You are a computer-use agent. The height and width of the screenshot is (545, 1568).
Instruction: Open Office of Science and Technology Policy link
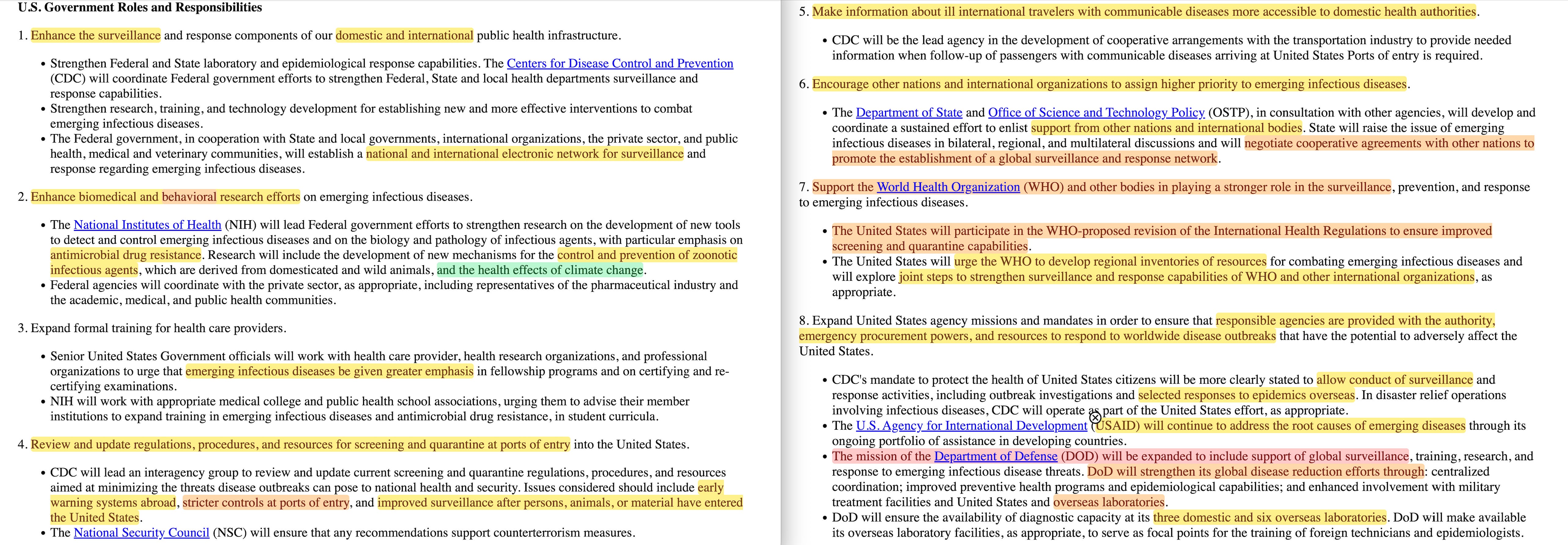[1096, 113]
